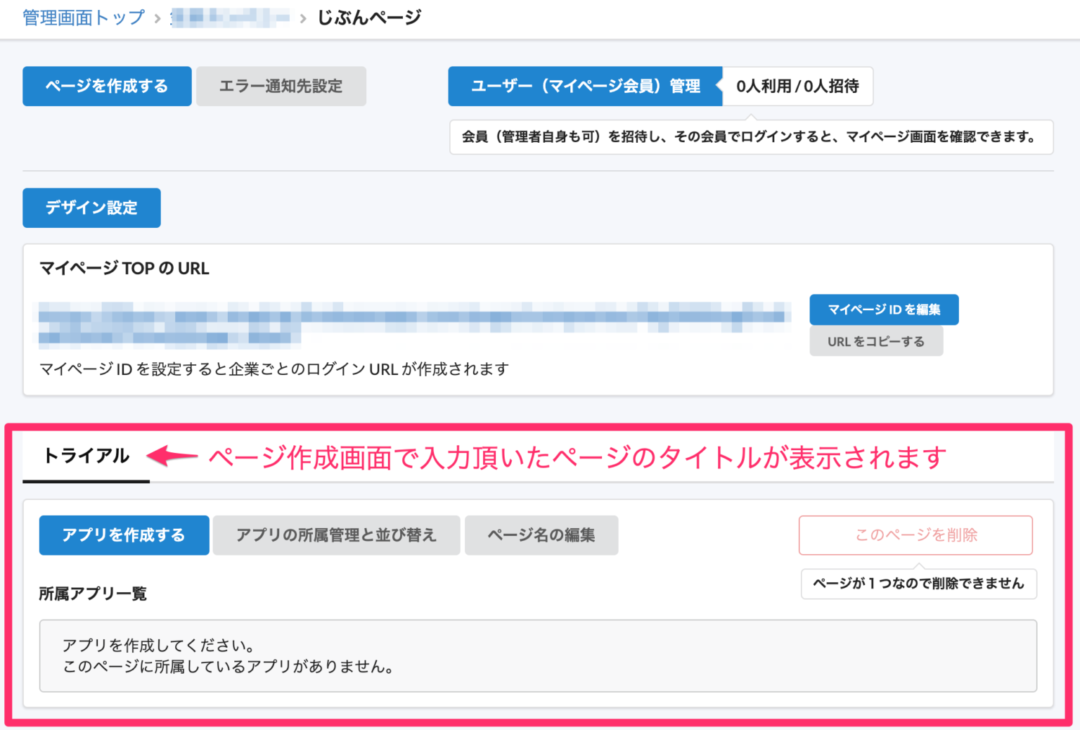Click the このページを削除 button
1080x730 pixels.
tap(915, 535)
